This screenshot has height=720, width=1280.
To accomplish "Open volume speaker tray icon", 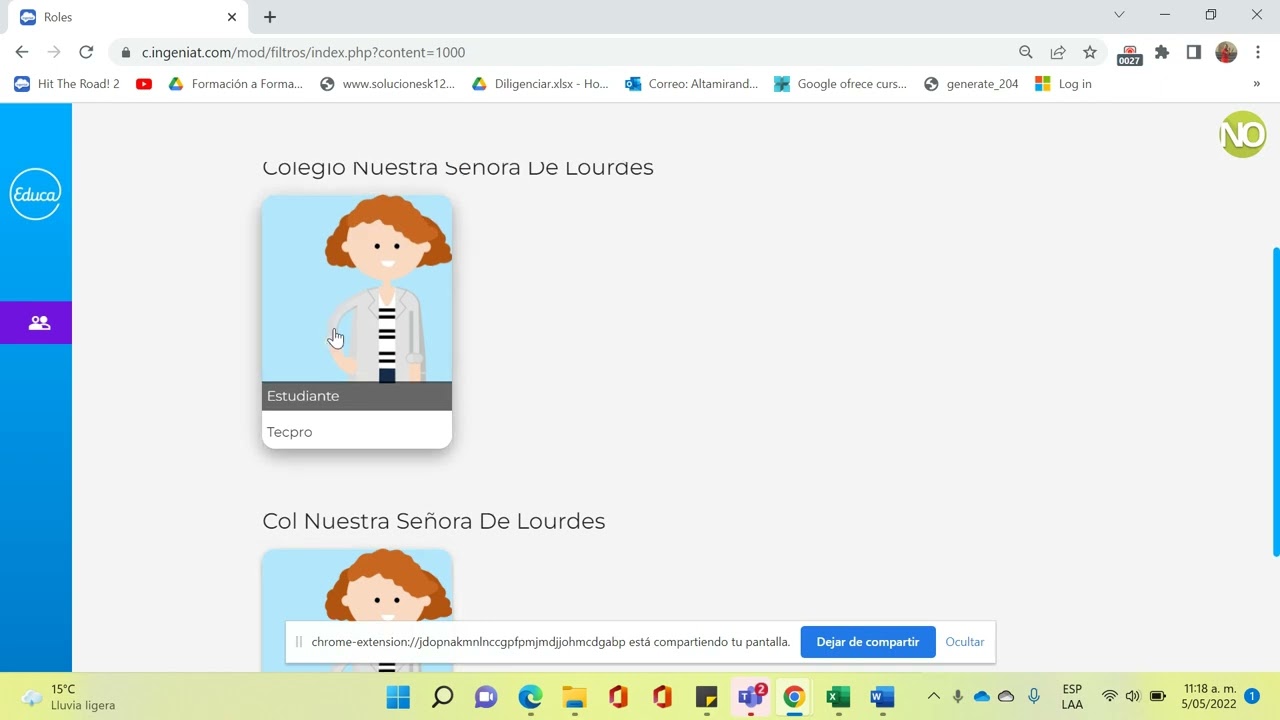I will click(1133, 696).
